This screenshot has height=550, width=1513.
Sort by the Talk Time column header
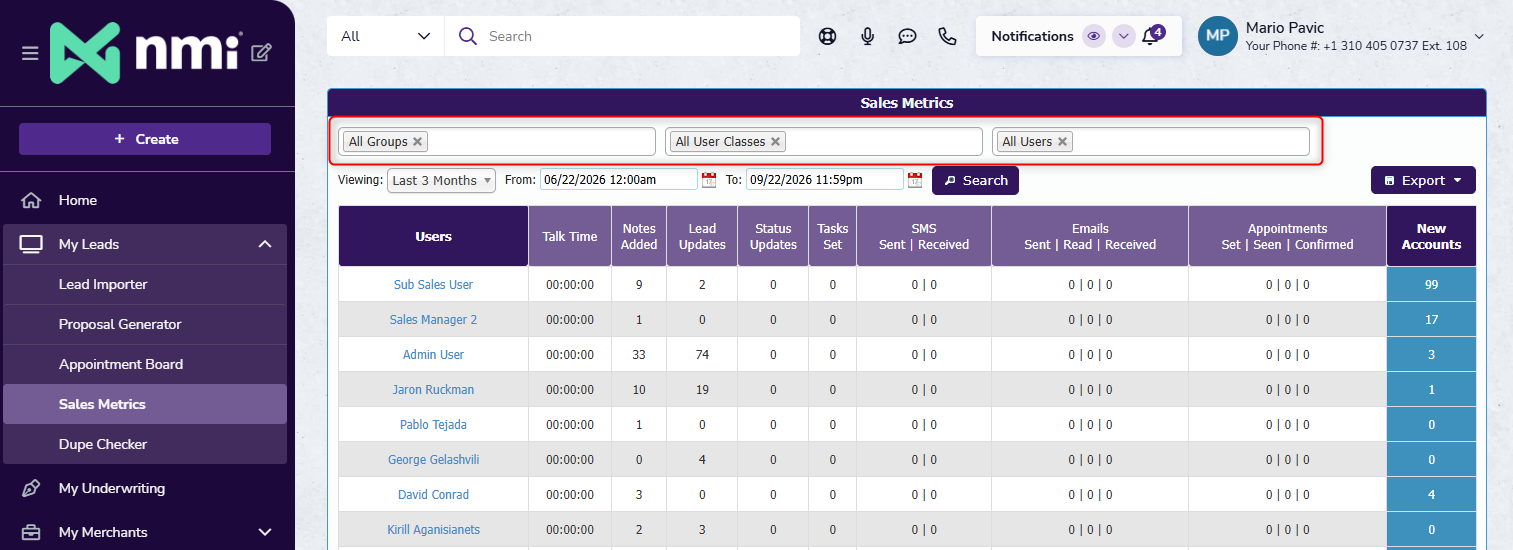pyautogui.click(x=570, y=236)
